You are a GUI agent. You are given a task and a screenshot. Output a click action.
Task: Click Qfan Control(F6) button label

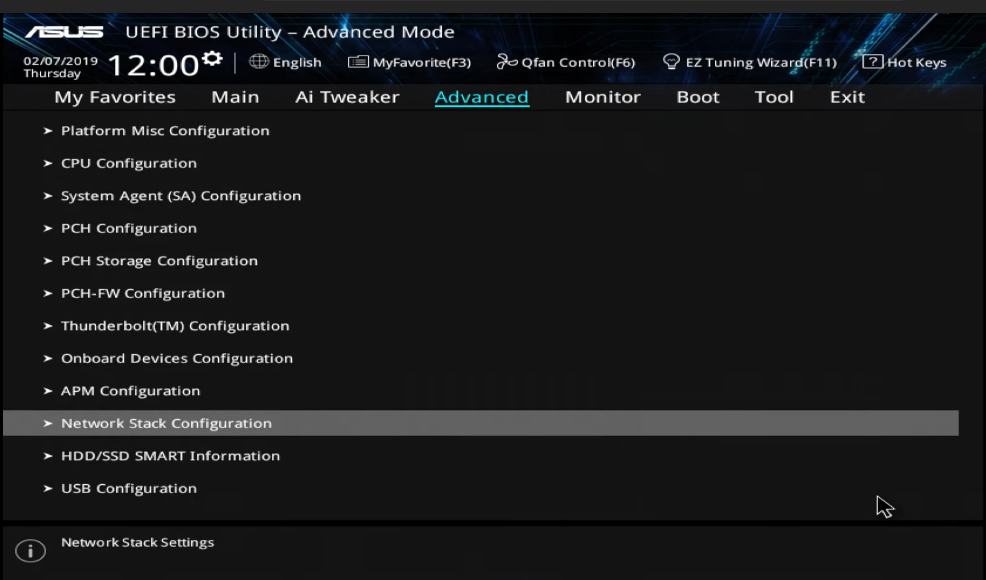click(x=579, y=62)
